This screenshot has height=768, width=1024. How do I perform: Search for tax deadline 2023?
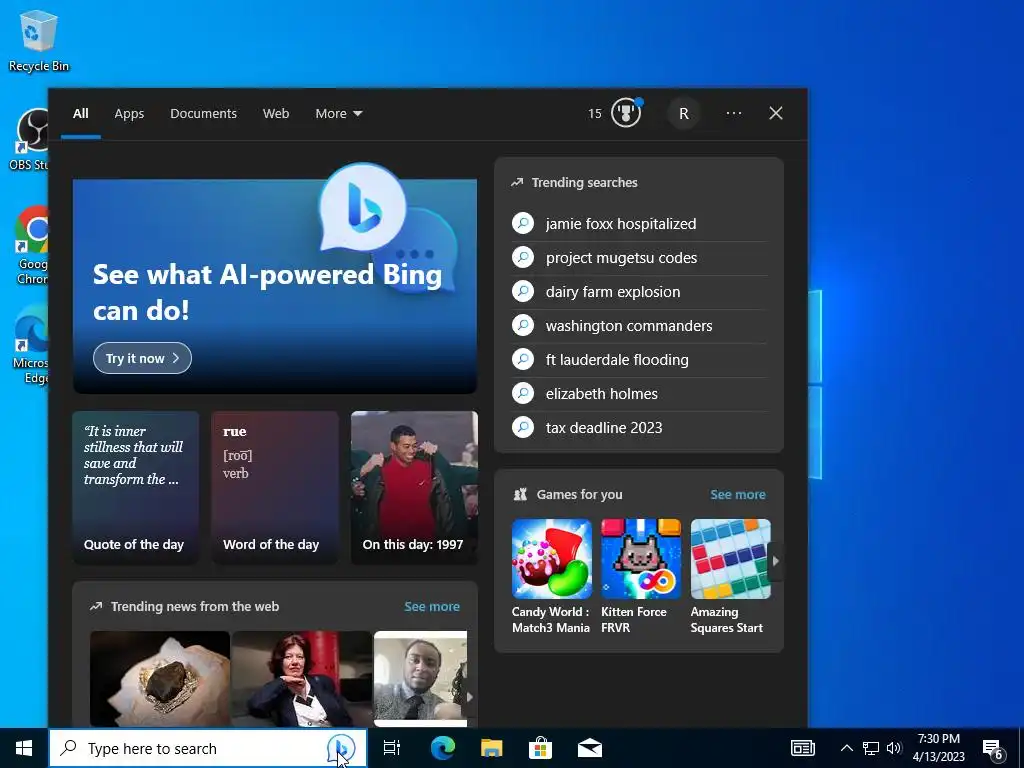[604, 427]
